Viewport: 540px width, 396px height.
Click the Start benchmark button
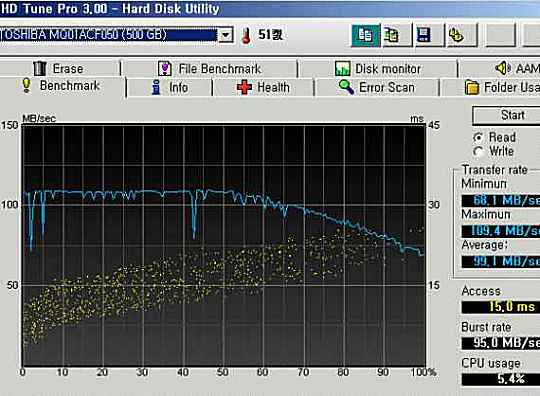(x=512, y=115)
